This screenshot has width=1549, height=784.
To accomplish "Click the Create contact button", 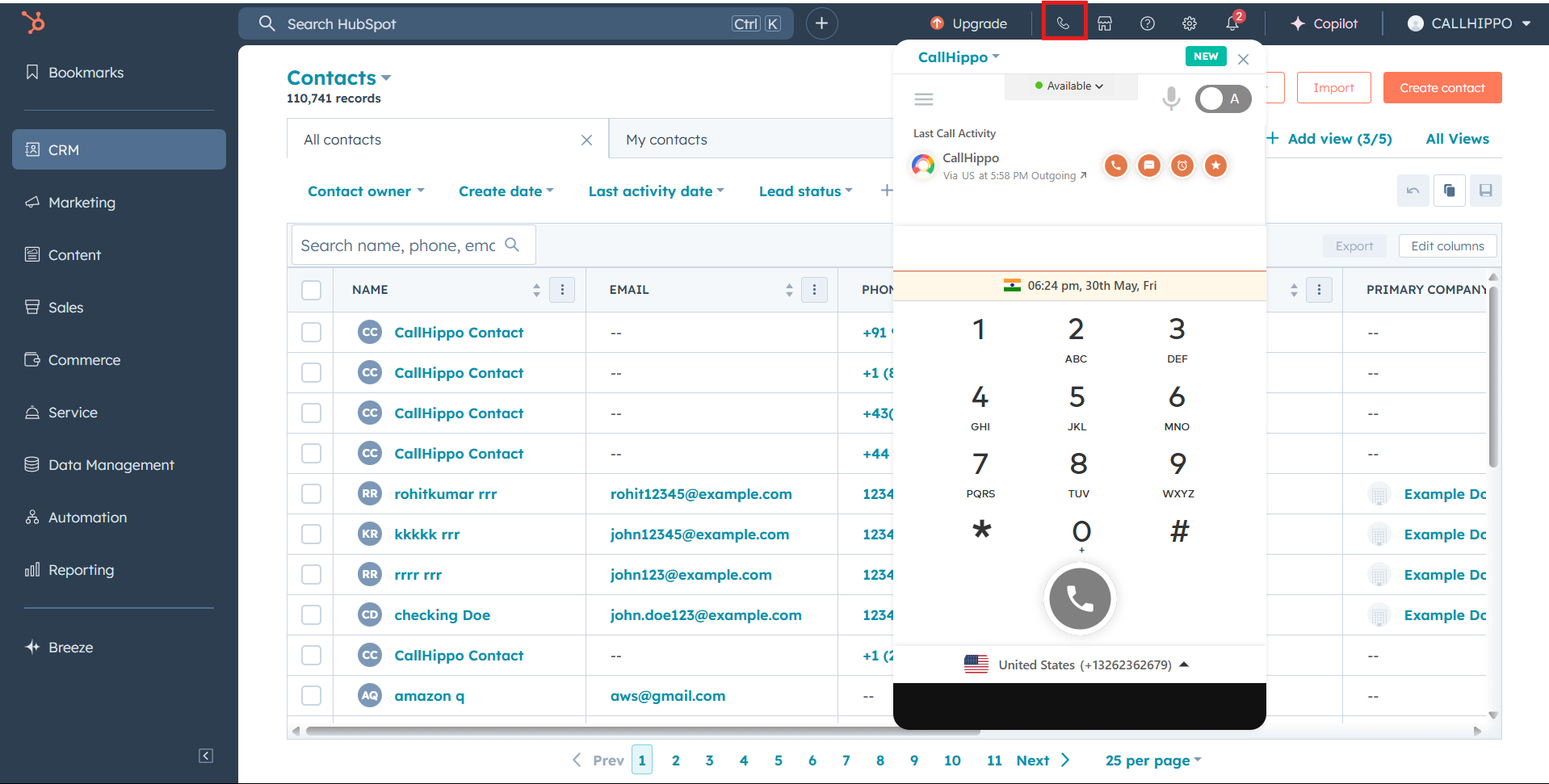I will (1442, 88).
